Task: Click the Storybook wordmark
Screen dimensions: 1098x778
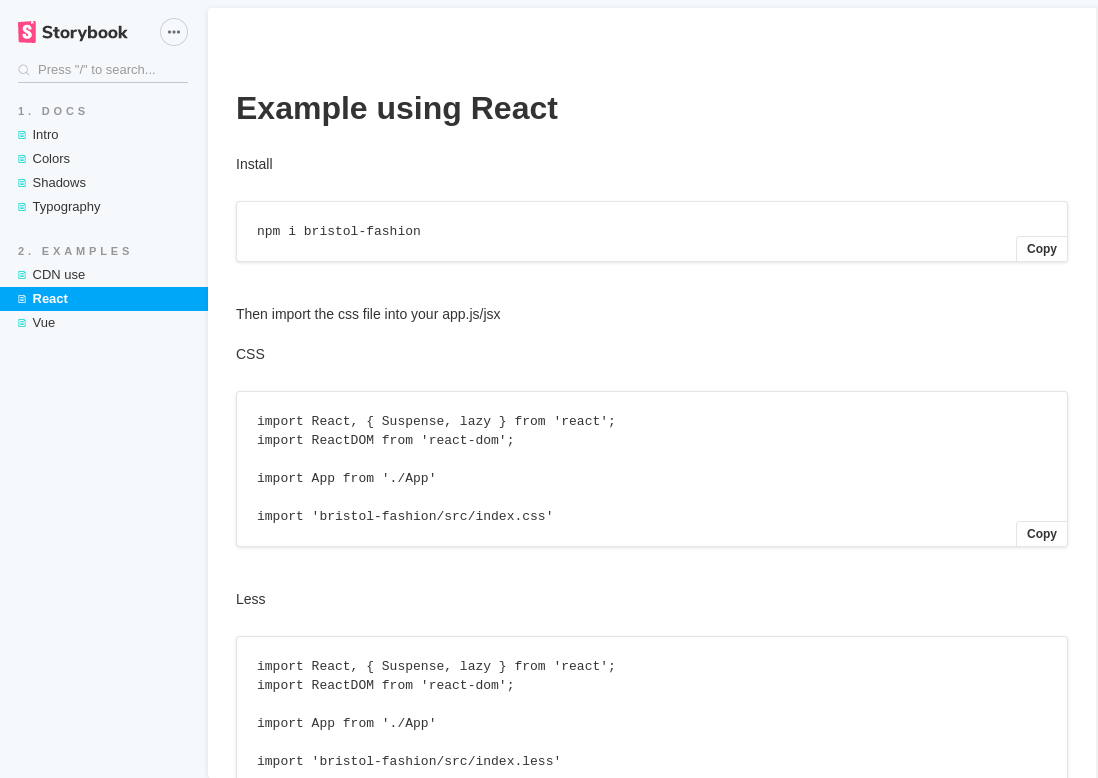Action: pyautogui.click(x=85, y=32)
